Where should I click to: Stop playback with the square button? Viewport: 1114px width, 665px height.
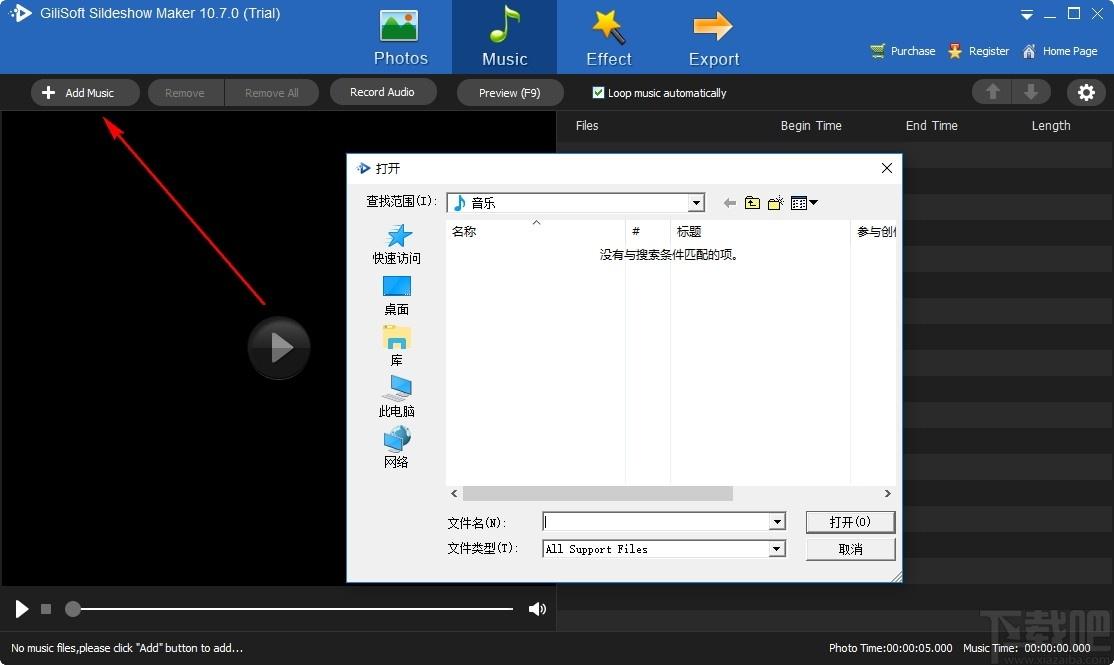point(46,609)
